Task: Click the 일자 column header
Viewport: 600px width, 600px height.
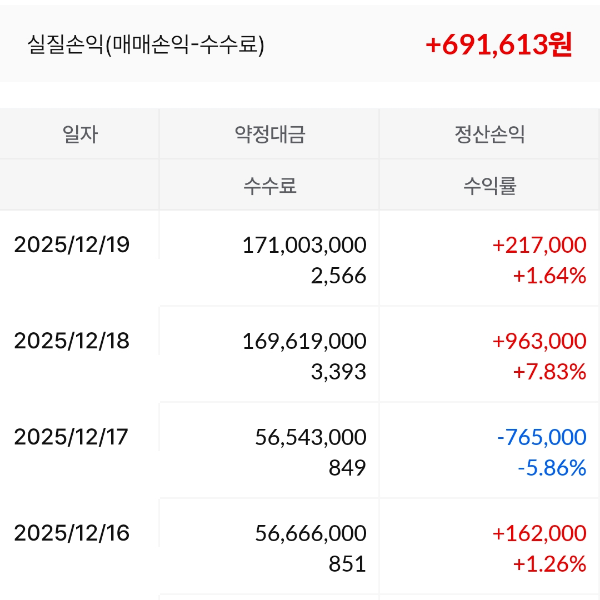Action: pos(80,134)
